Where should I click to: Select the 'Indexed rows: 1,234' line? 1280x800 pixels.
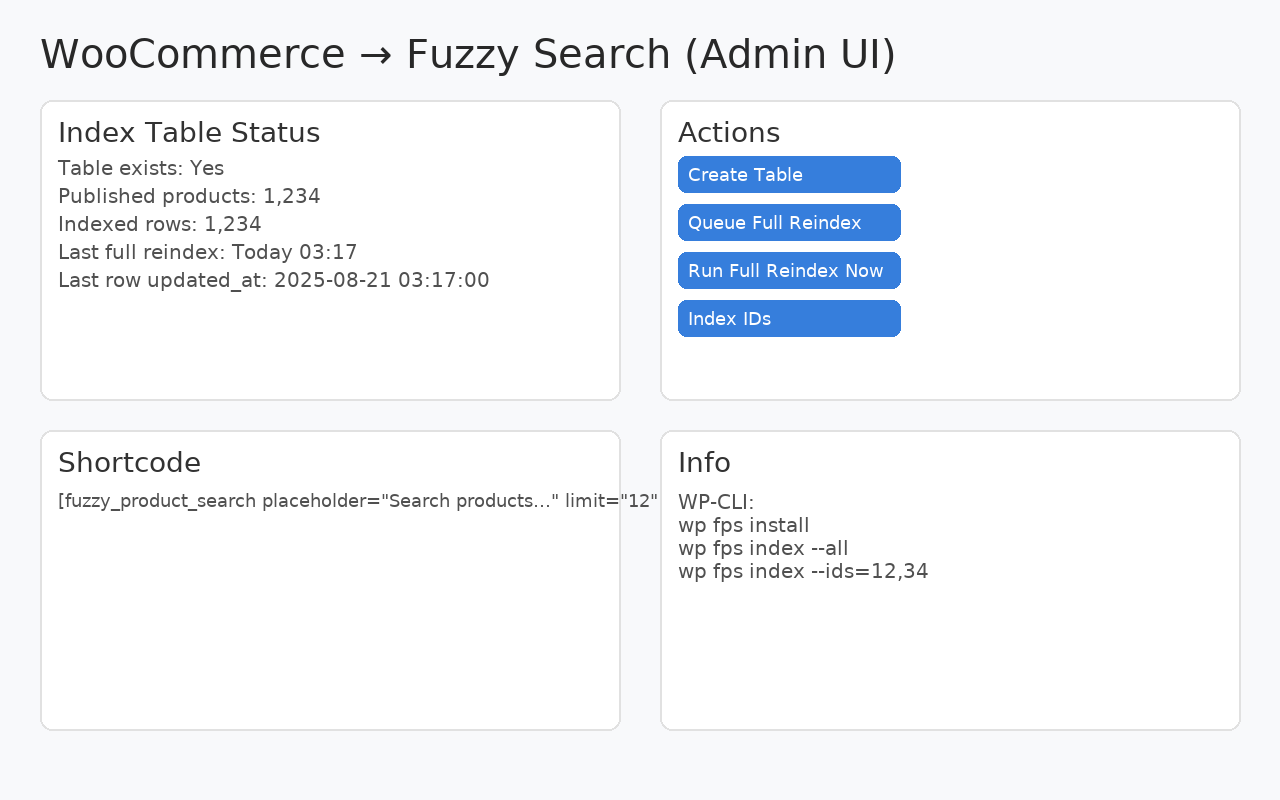[x=159, y=224]
